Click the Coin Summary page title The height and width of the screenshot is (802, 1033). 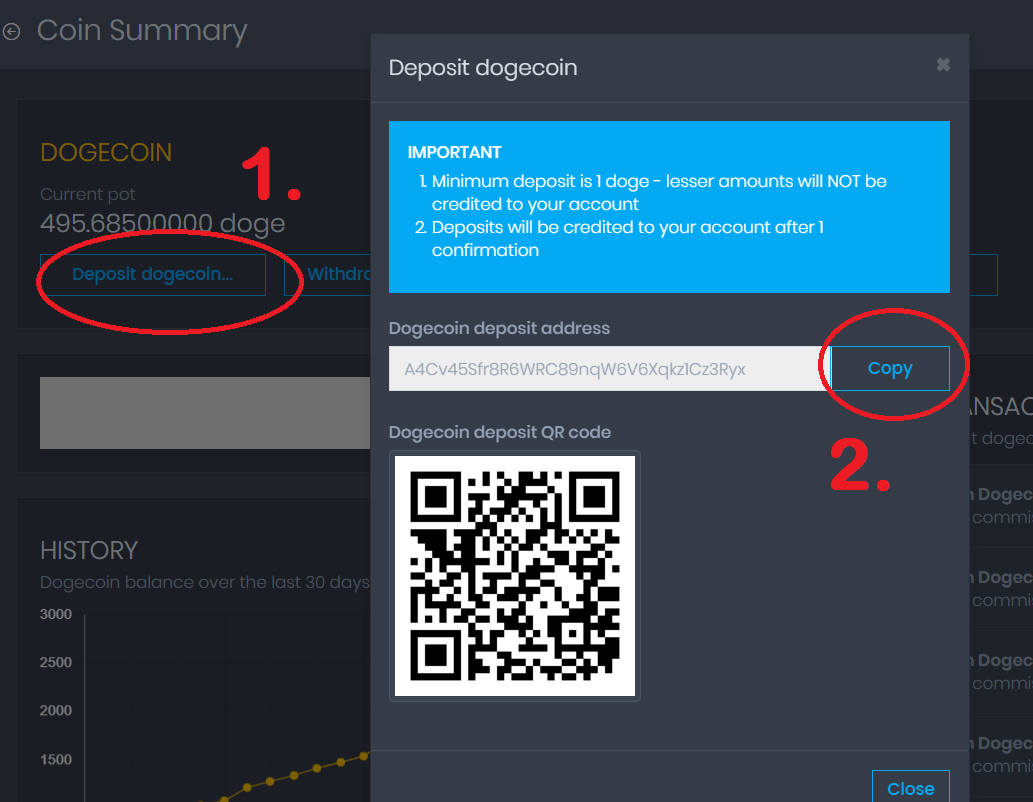point(142,31)
